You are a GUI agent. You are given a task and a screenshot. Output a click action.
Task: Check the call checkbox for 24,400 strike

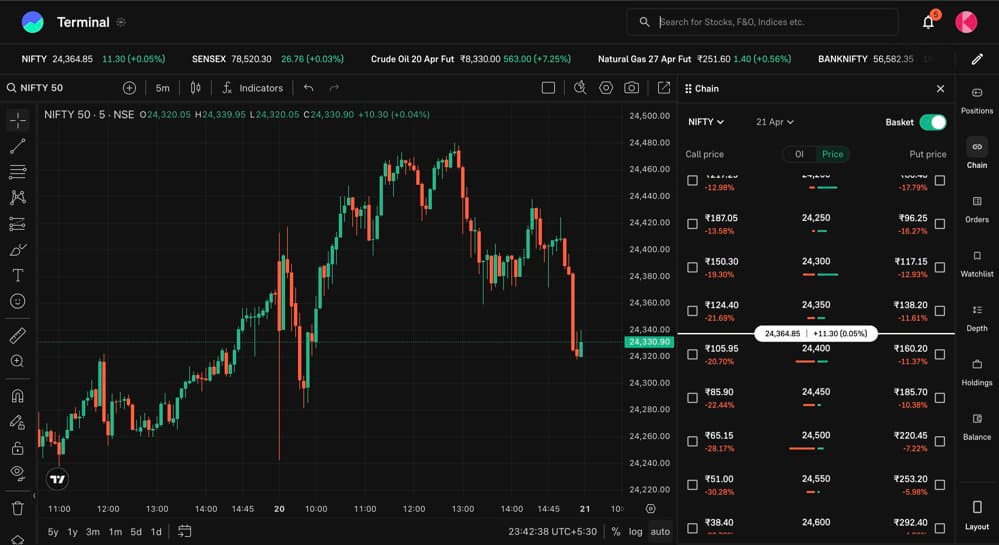[692, 354]
